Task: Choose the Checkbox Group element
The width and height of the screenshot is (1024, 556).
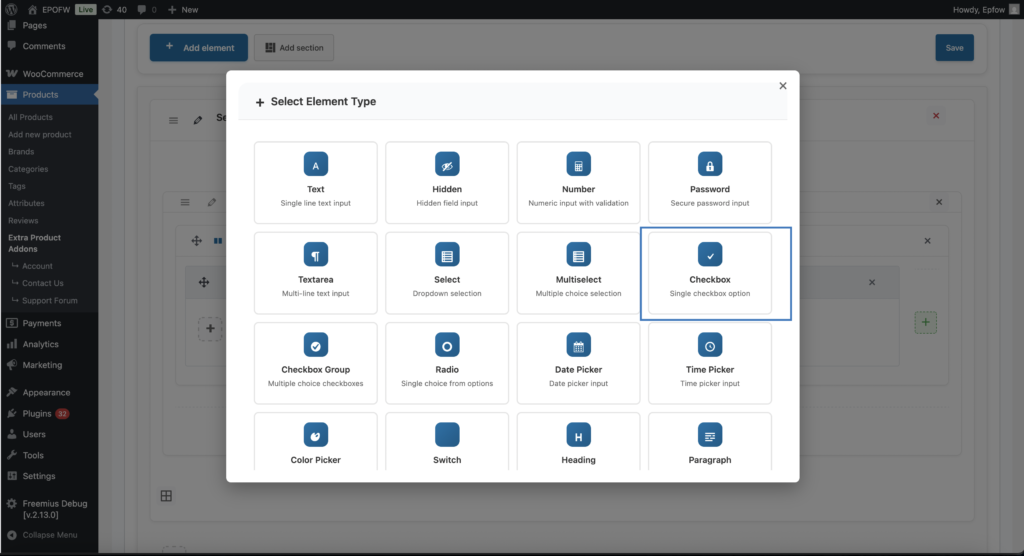Action: [316, 365]
